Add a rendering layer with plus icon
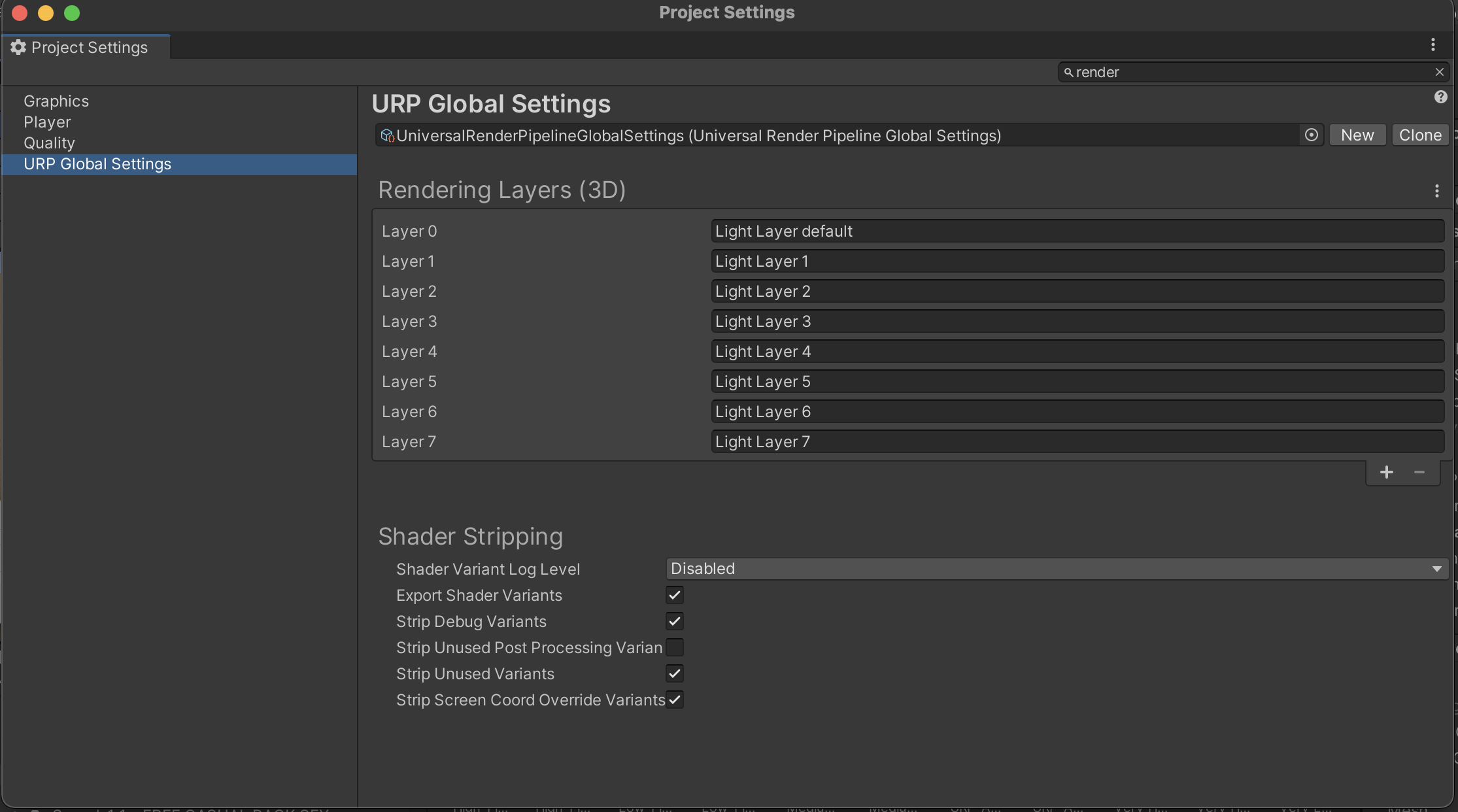The width and height of the screenshot is (1458, 812). (1386, 472)
